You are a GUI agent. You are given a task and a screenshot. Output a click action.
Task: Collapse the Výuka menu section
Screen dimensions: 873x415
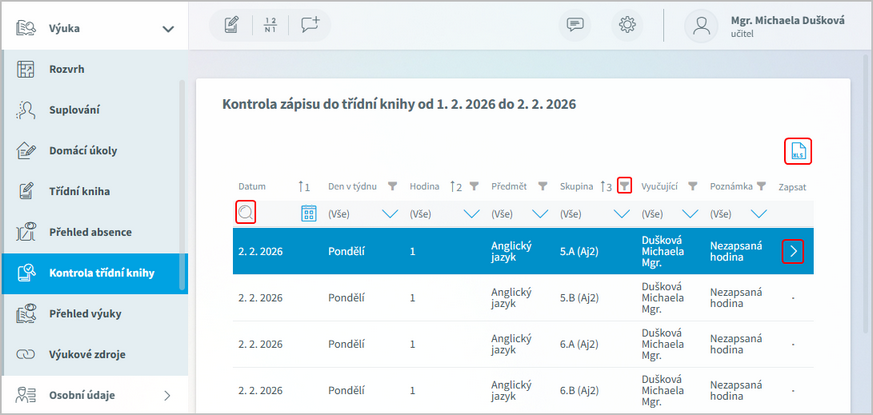tap(168, 29)
